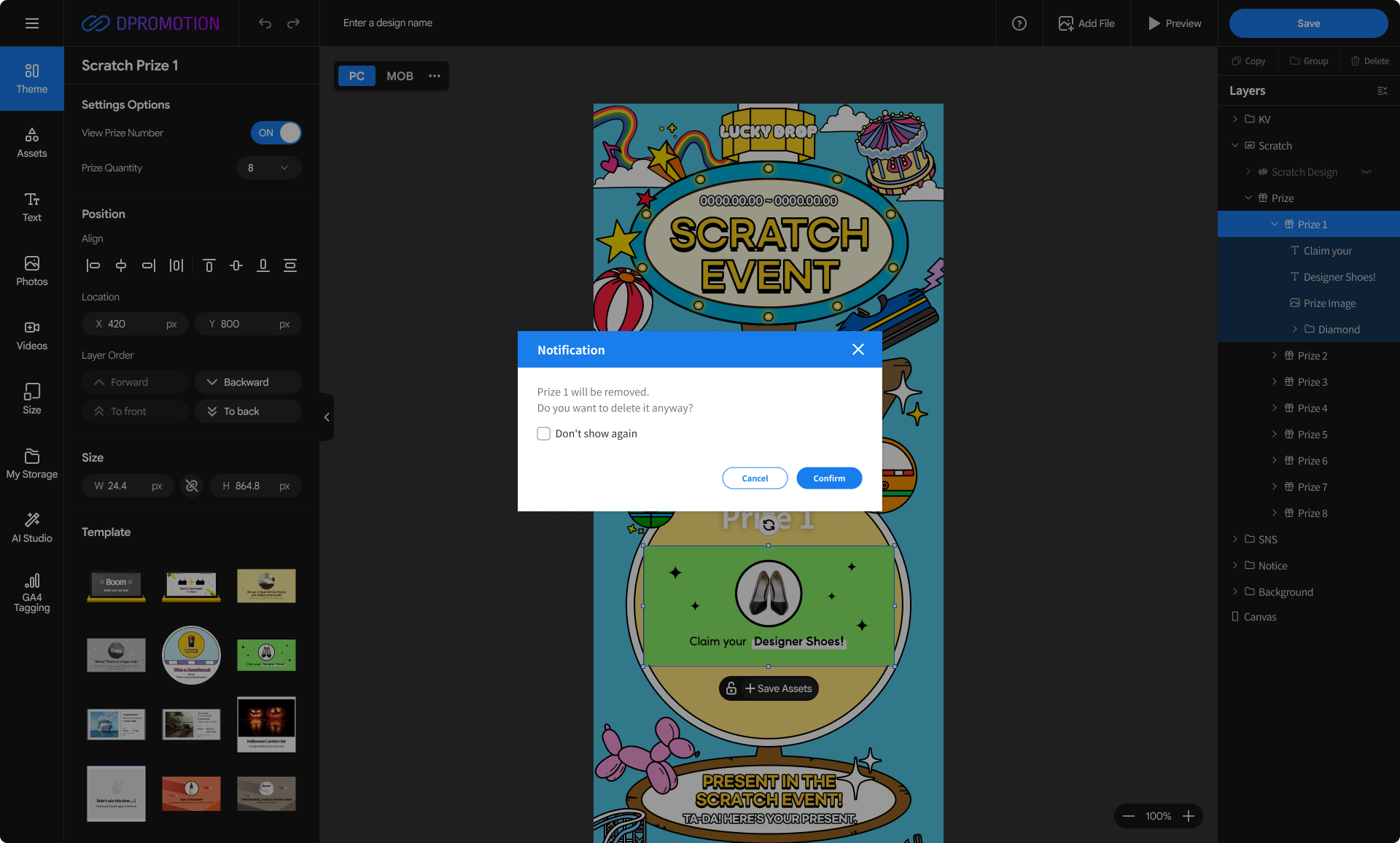Switch to the MOB view tab
This screenshot has height=843, width=1400.
tap(400, 76)
